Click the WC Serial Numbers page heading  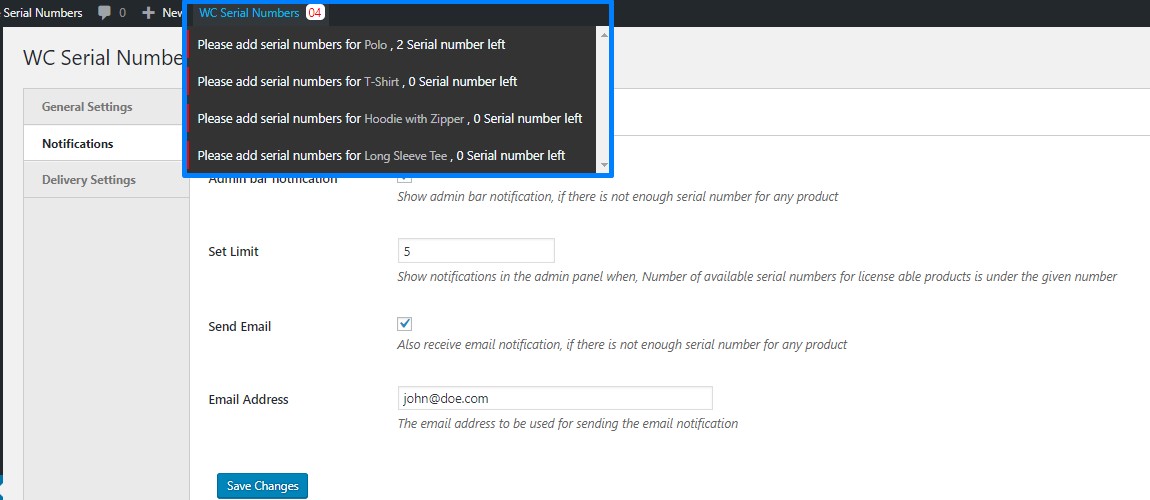pyautogui.click(x=103, y=59)
